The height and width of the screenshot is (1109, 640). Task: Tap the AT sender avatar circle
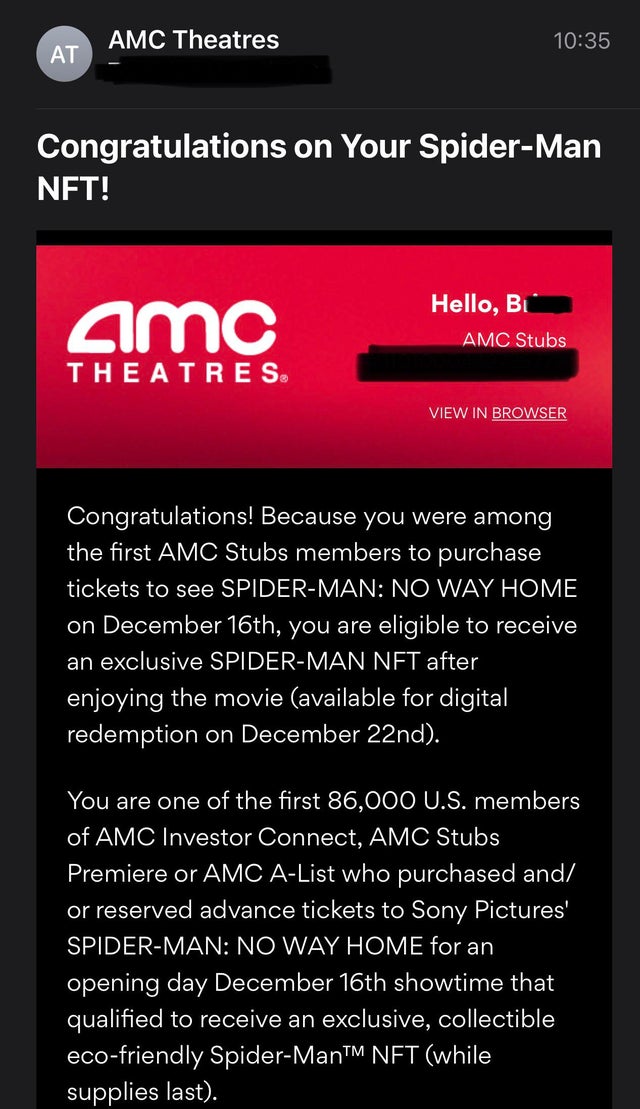coord(64,54)
